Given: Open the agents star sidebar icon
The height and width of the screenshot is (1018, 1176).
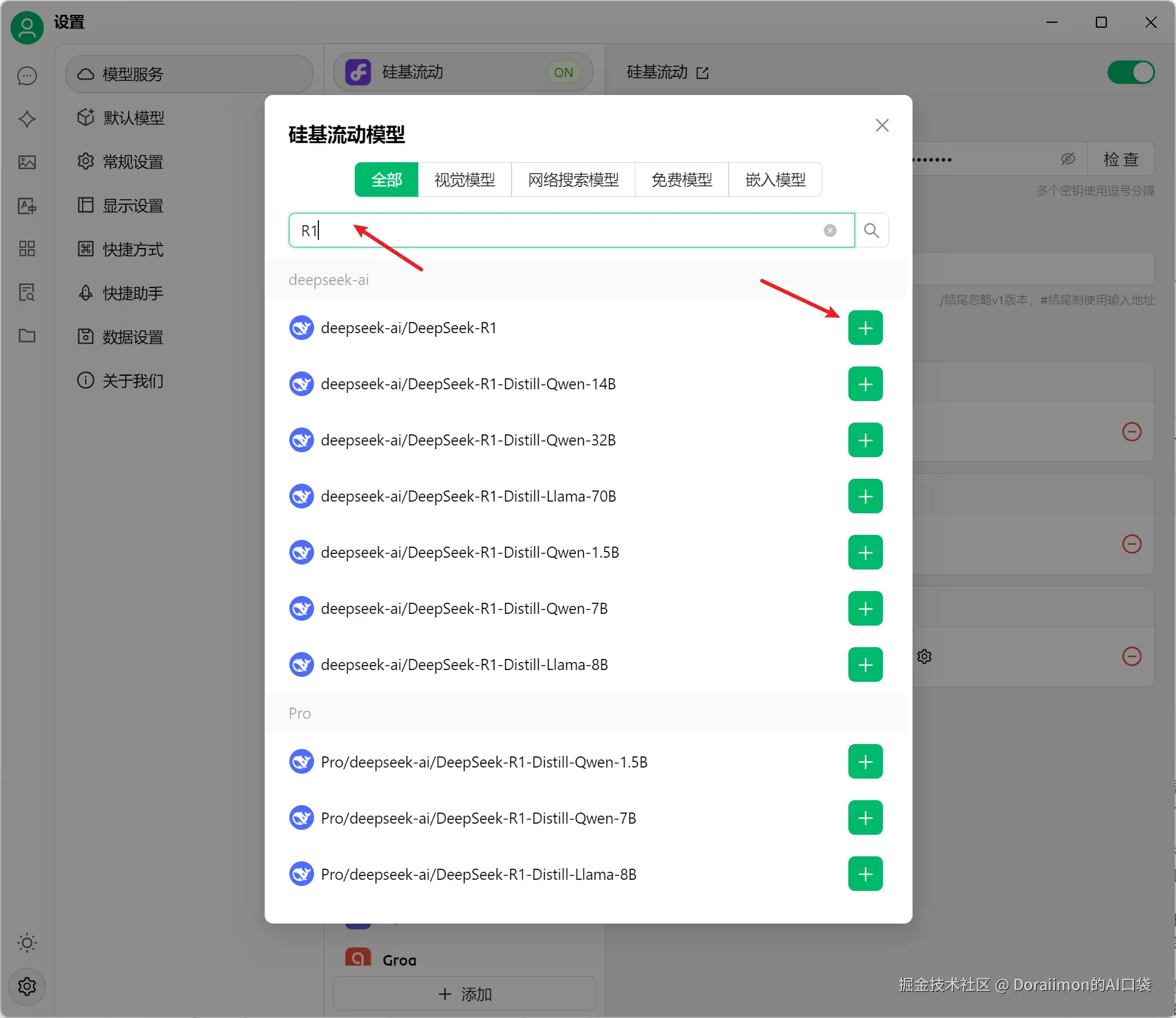Looking at the screenshot, I should pos(27,119).
